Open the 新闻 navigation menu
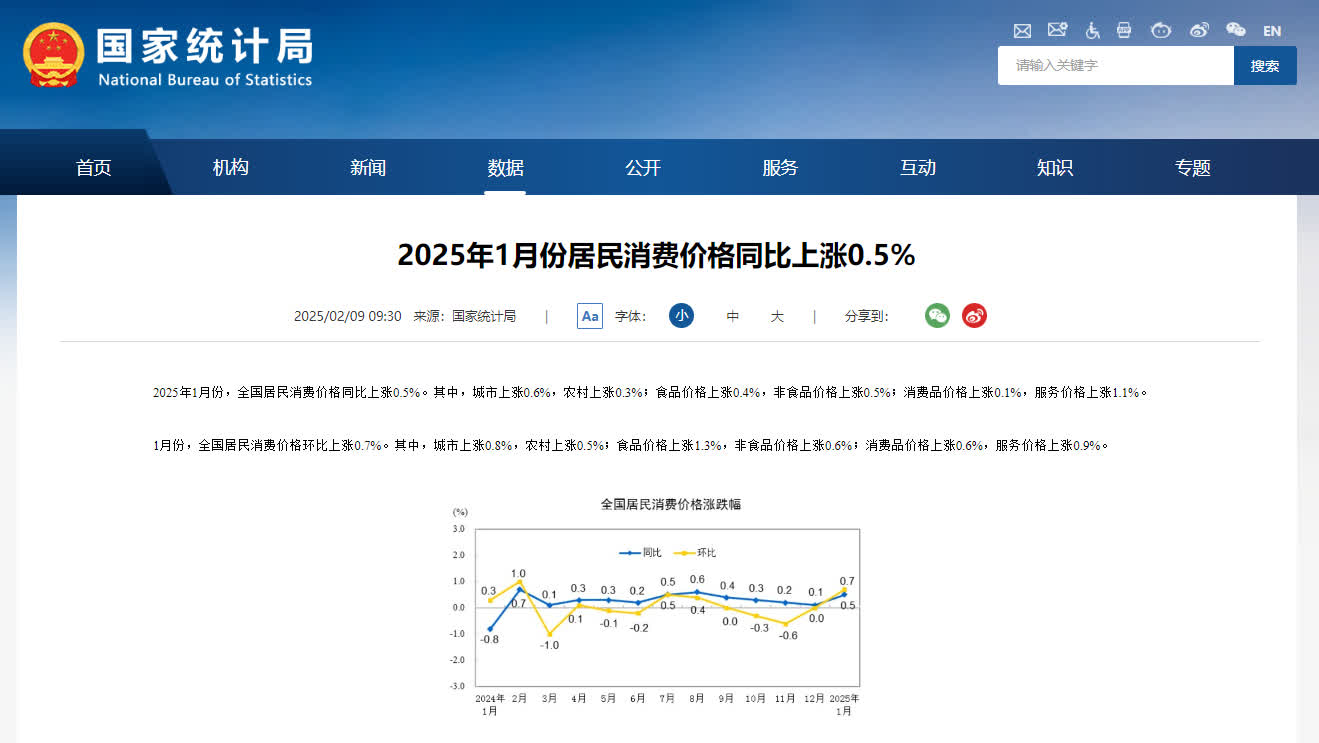The width and height of the screenshot is (1319, 743). click(368, 168)
